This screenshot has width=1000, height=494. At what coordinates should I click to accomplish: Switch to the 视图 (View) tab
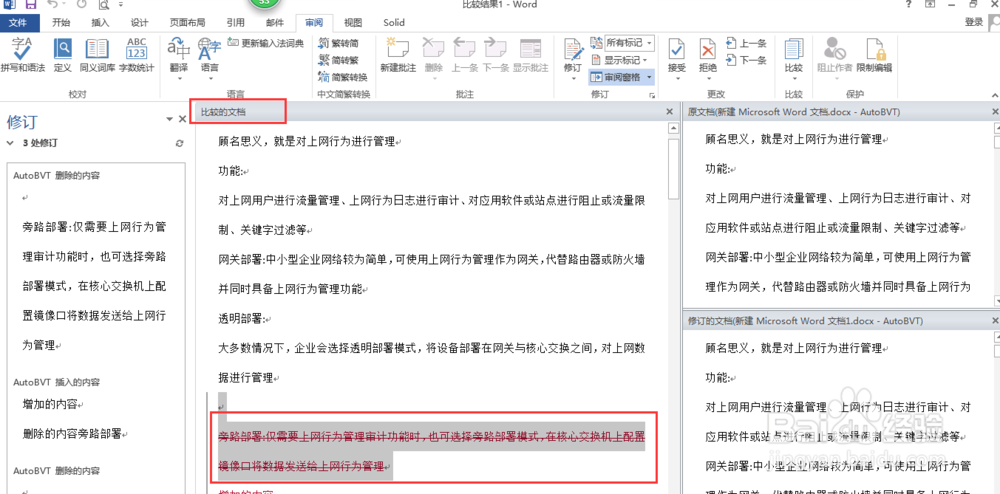[x=353, y=22]
